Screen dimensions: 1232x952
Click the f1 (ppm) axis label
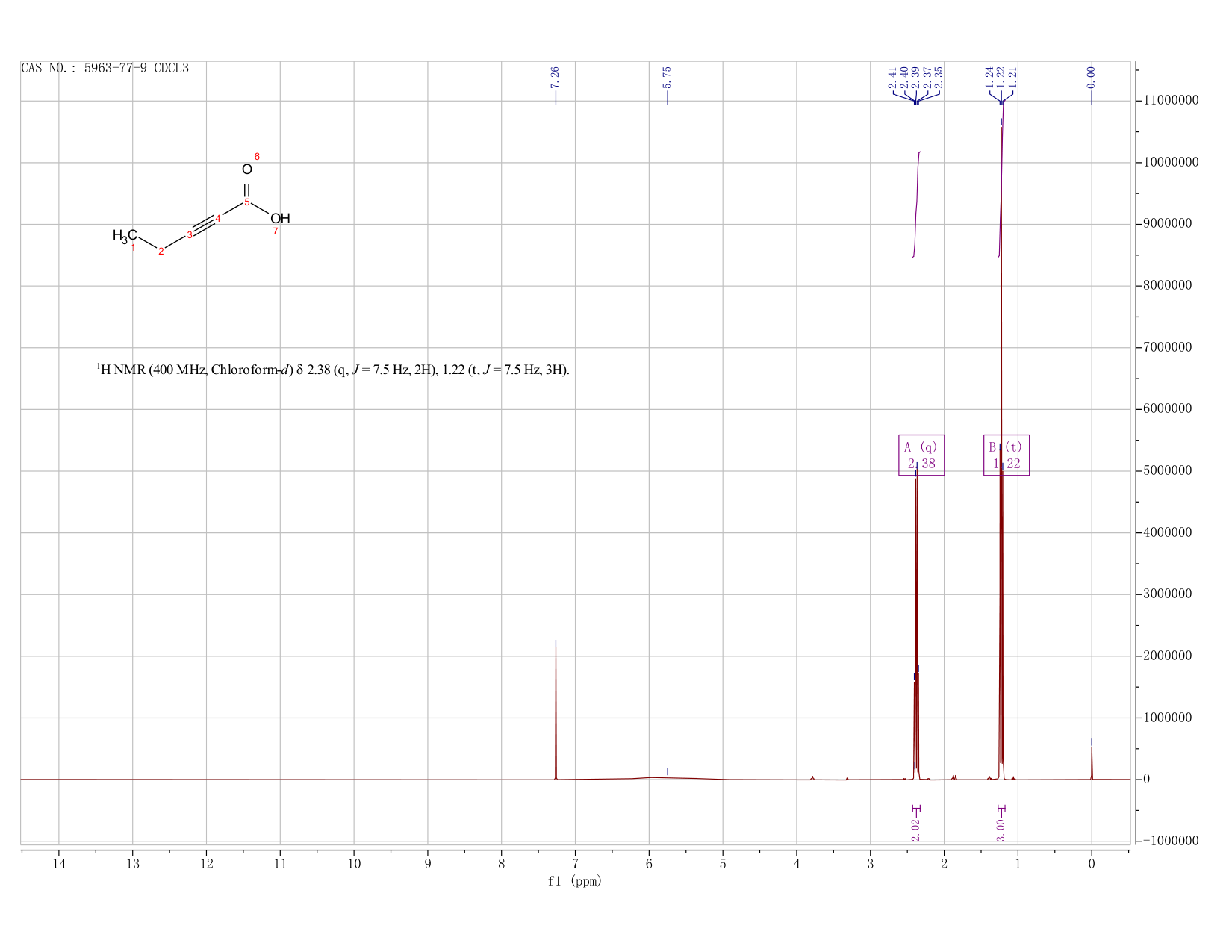(575, 881)
